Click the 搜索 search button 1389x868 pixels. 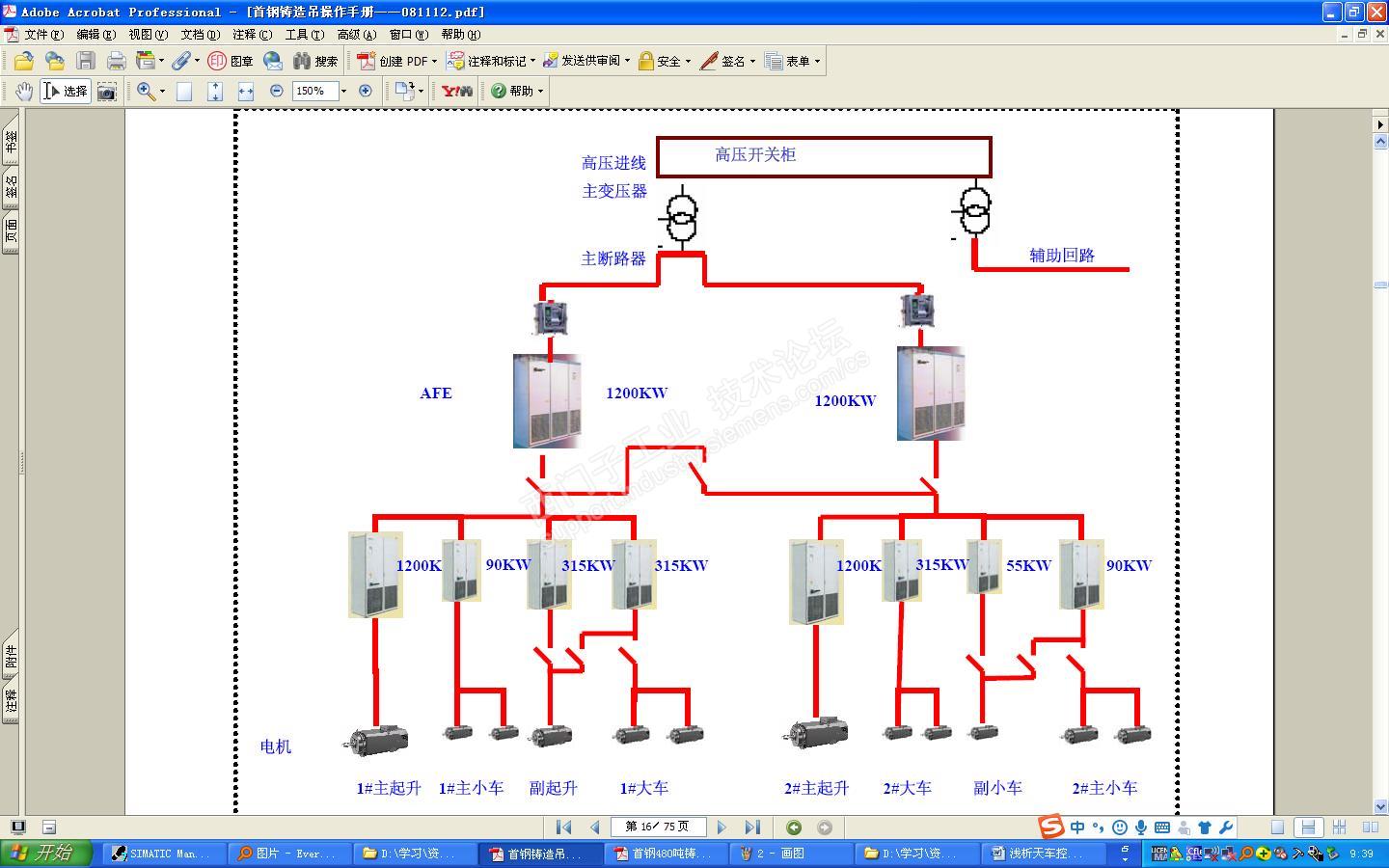(x=315, y=61)
